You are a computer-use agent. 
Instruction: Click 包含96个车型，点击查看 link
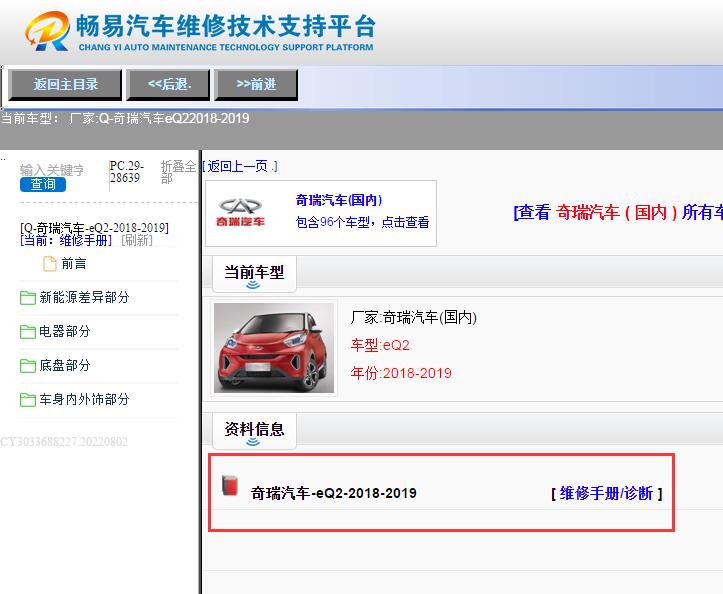(x=362, y=222)
